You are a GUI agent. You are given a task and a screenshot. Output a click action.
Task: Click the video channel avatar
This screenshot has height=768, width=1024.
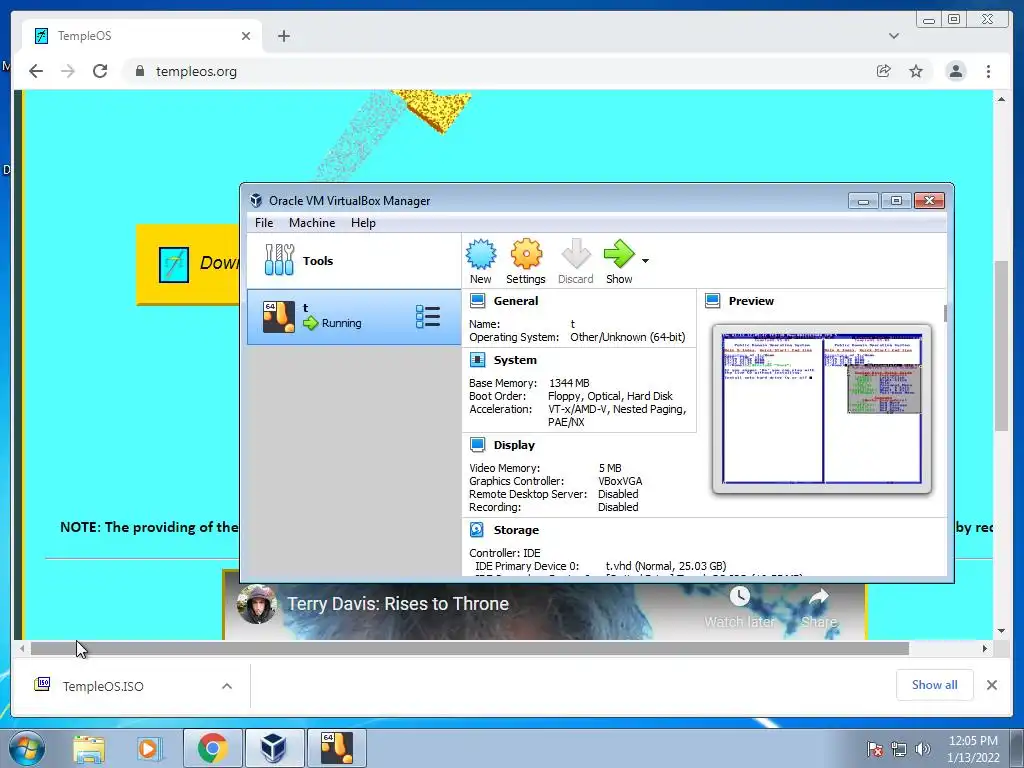pyautogui.click(x=257, y=604)
